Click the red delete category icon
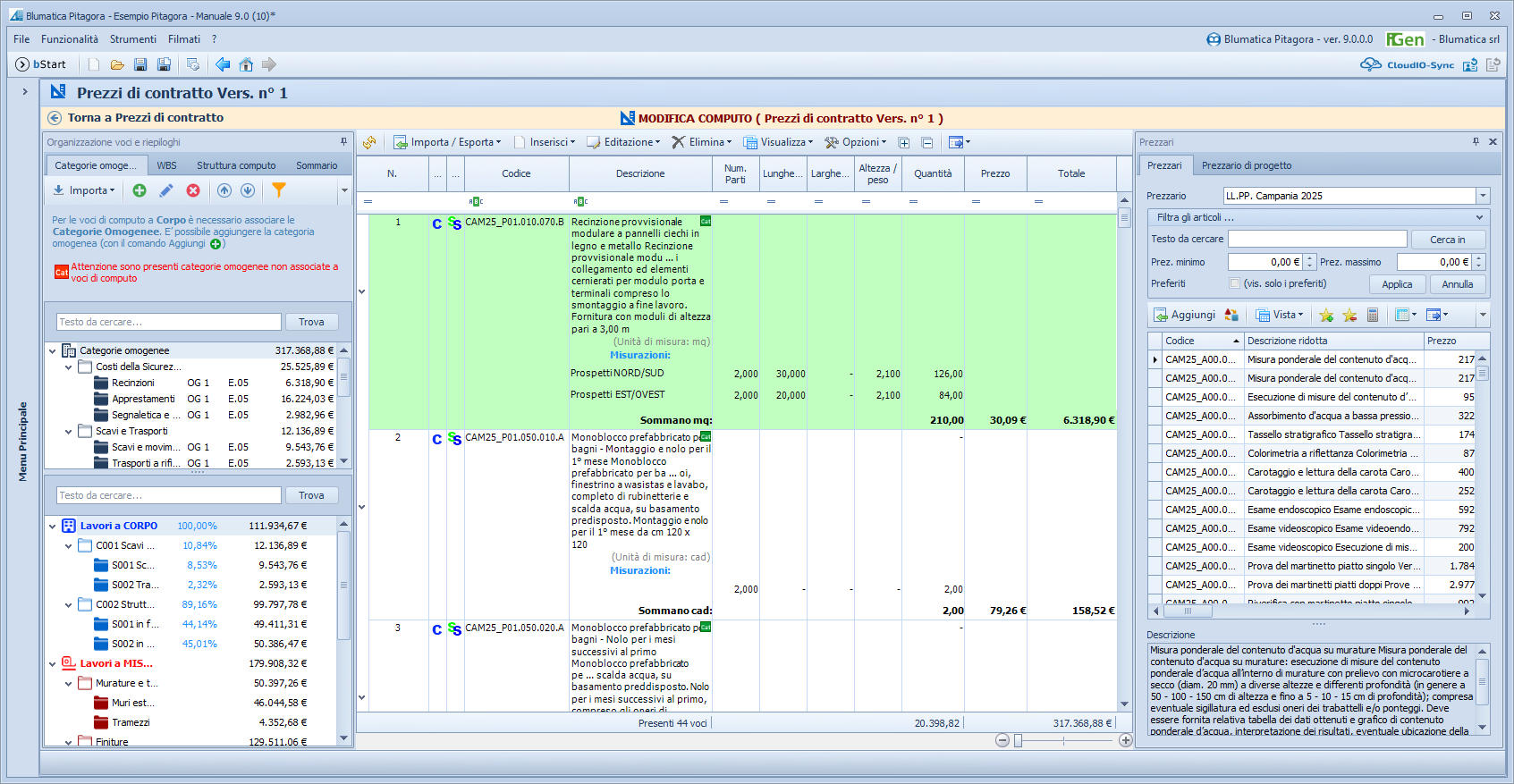Image resolution: width=1514 pixels, height=784 pixels. (193, 190)
